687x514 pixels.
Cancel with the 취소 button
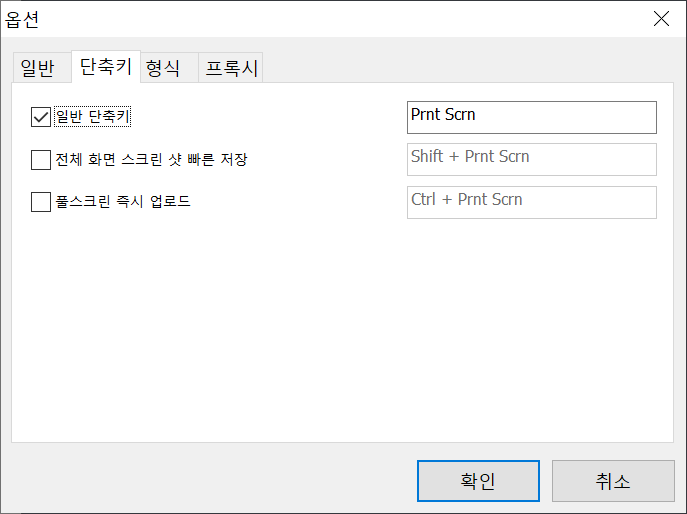click(613, 481)
